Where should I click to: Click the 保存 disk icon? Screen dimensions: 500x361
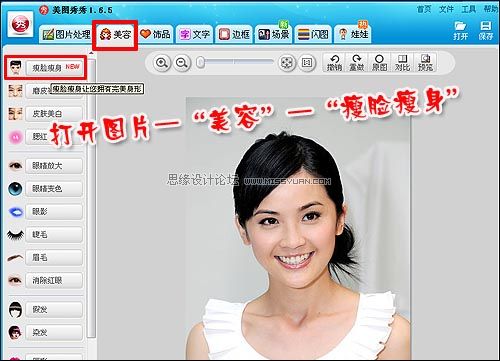(486, 30)
